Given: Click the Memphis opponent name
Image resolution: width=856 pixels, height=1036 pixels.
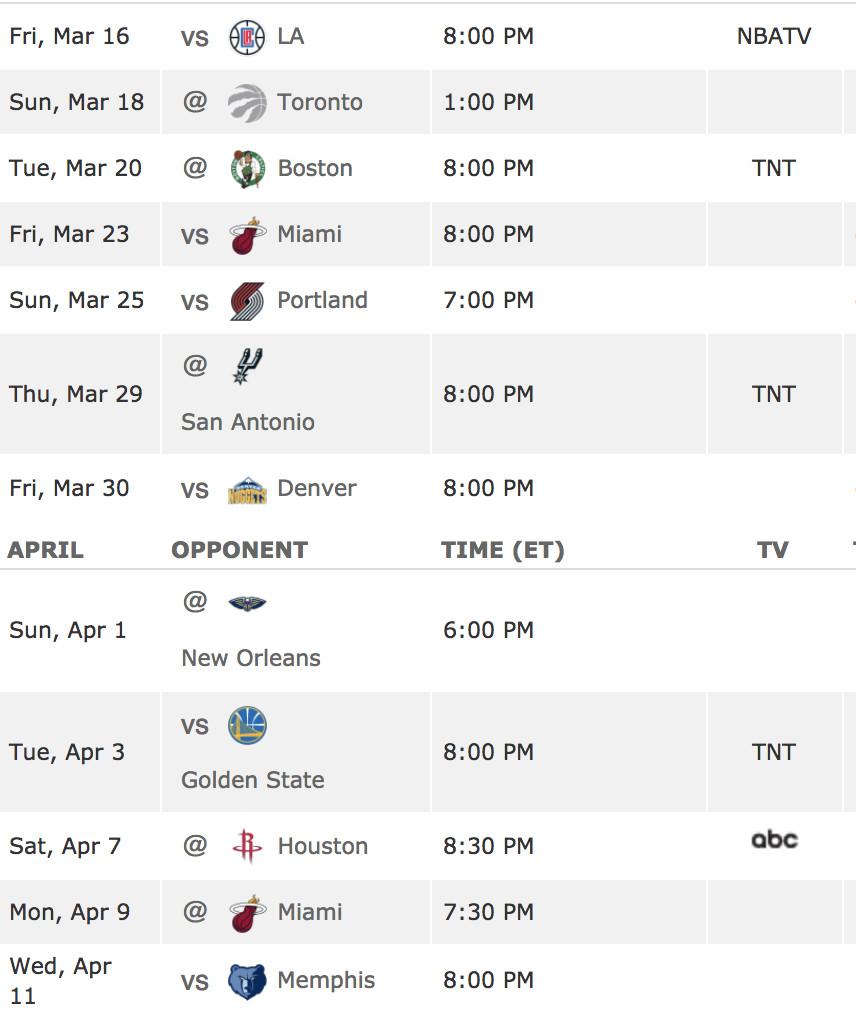Looking at the screenshot, I should (326, 980).
